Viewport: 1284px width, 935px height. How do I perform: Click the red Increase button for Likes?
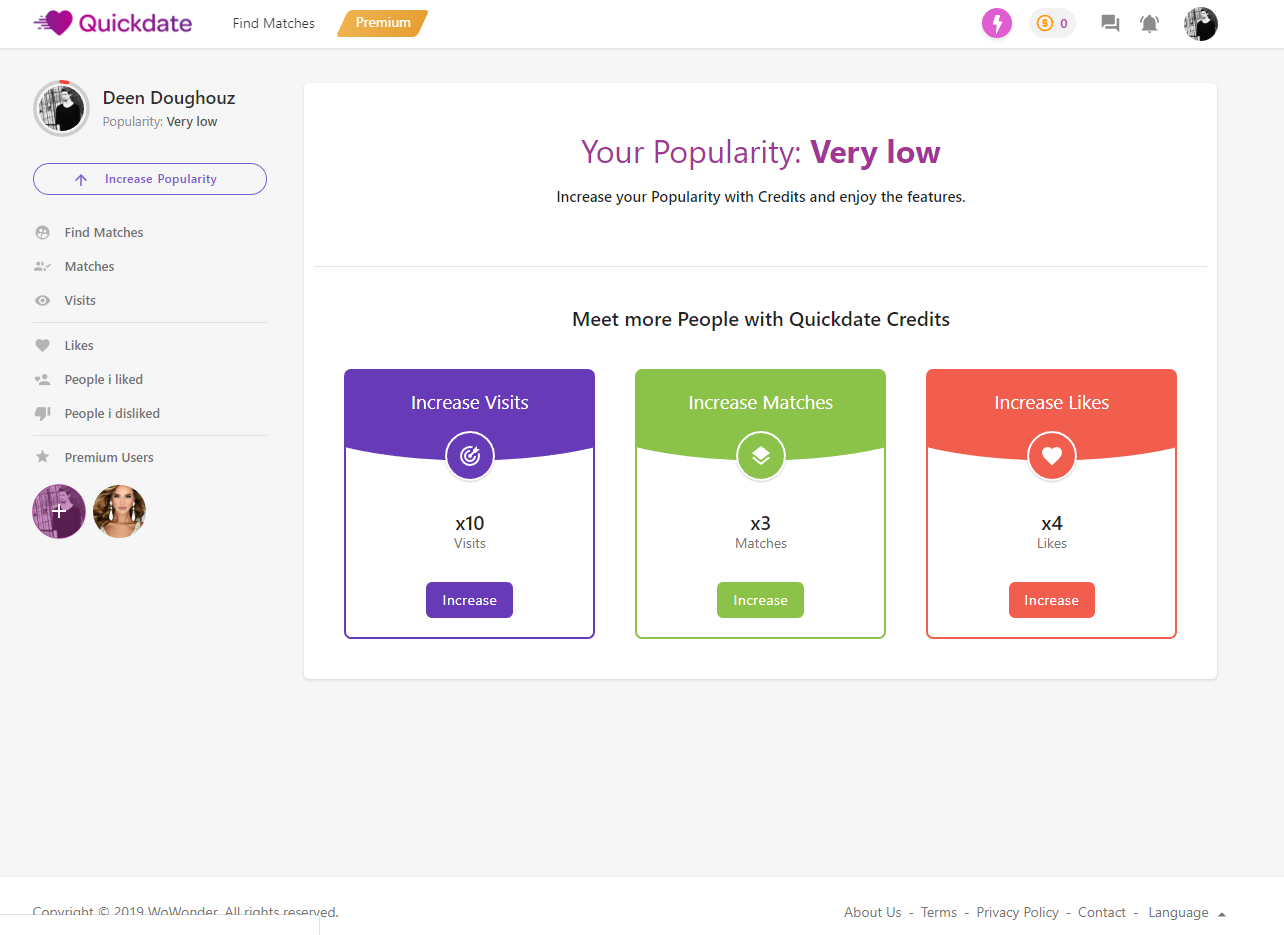coord(1051,600)
